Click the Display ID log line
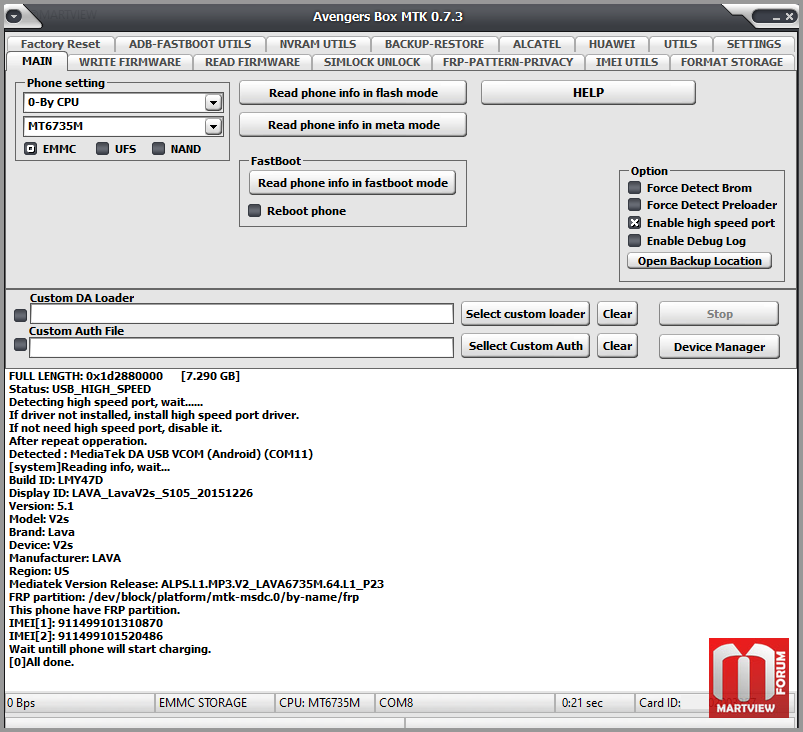Screen dimensions: 803x732 click(131, 493)
